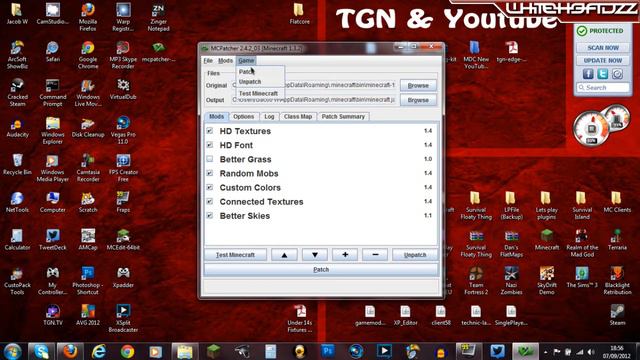This screenshot has width=640, height=360.
Task: Toggle Better Skies mod checkbox
Action: (210, 216)
